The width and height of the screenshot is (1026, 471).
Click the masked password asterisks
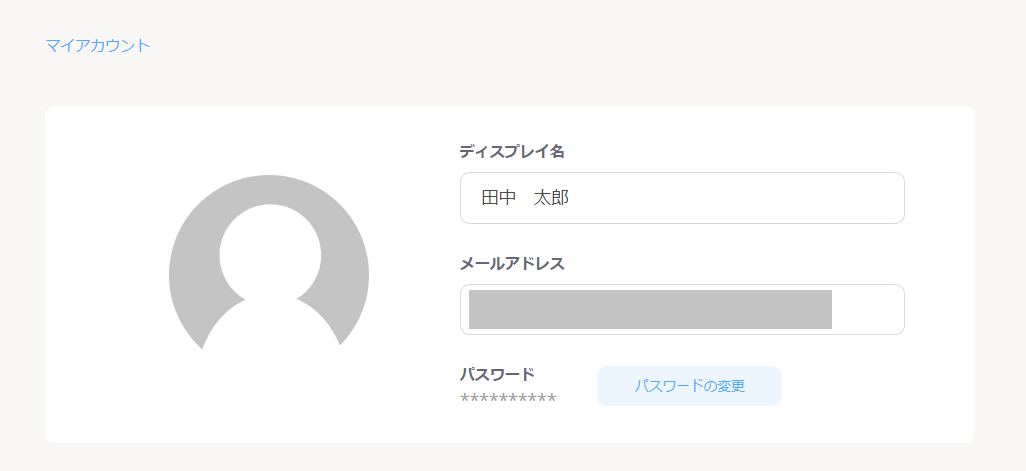click(508, 399)
